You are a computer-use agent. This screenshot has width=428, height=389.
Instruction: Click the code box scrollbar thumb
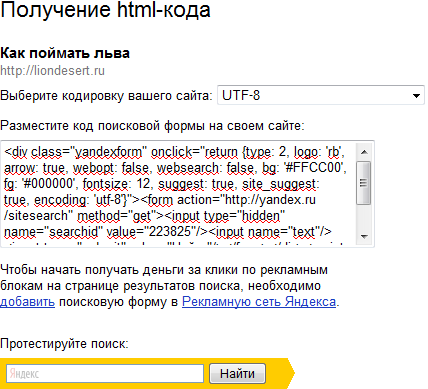[x=364, y=183]
